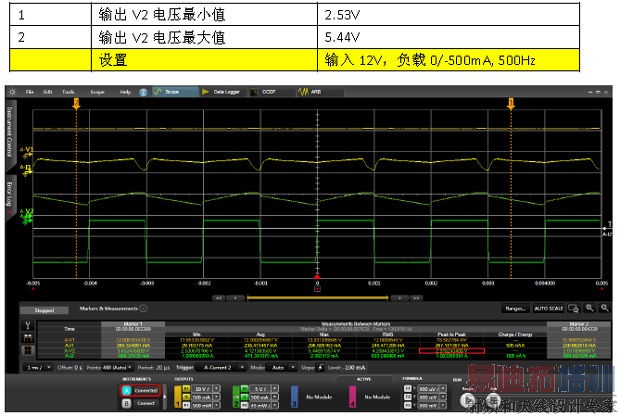Open the blue info globe icon
620x416 pixels.
coord(143,92)
